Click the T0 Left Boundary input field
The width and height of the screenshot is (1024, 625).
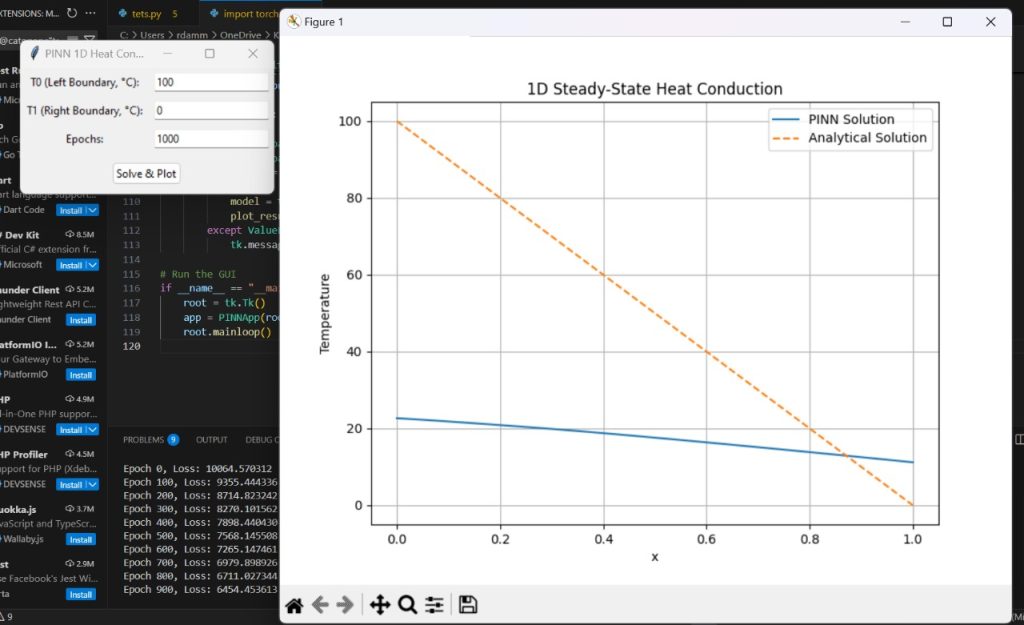click(x=211, y=82)
